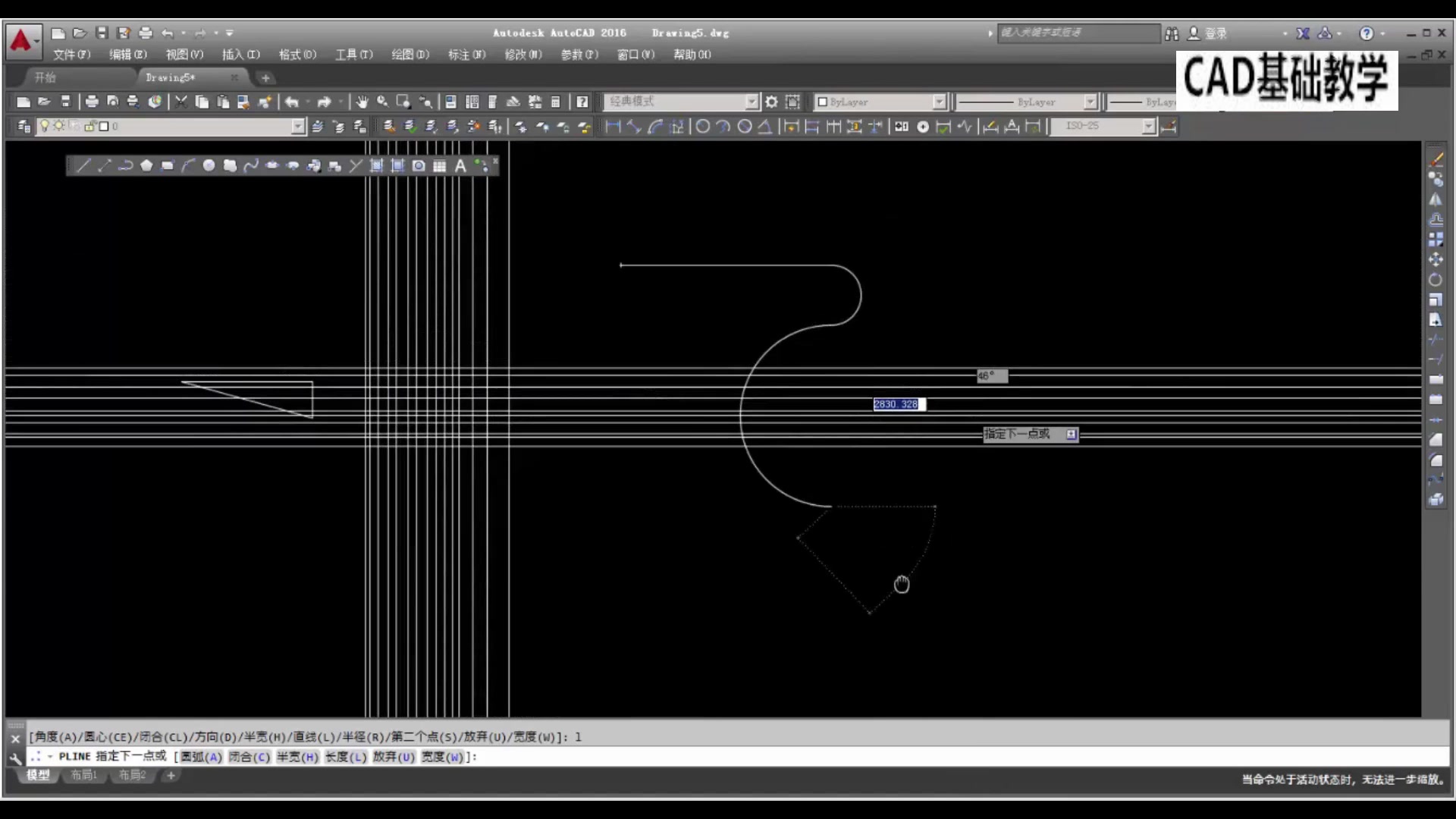Click the Workspace settings gear icon
1456x819 pixels.
pos(771,102)
